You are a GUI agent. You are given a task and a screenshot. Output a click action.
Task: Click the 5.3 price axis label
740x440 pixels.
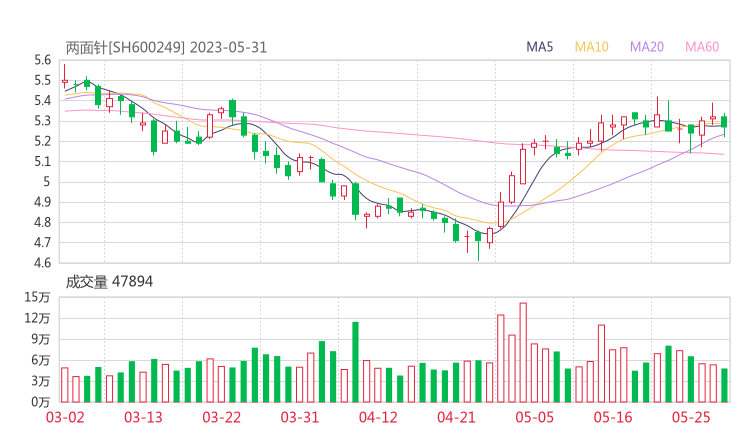pyautogui.click(x=42, y=121)
